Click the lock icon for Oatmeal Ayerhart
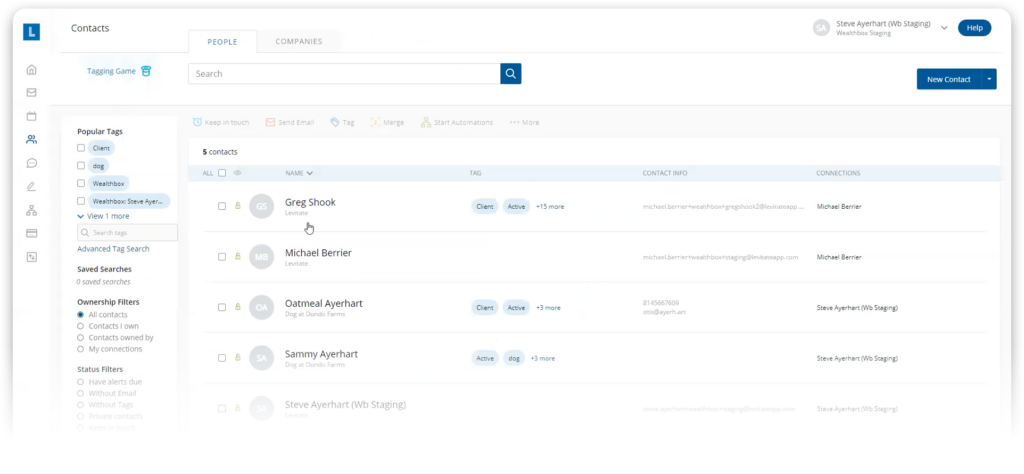The image size is (1024, 474). point(238,307)
